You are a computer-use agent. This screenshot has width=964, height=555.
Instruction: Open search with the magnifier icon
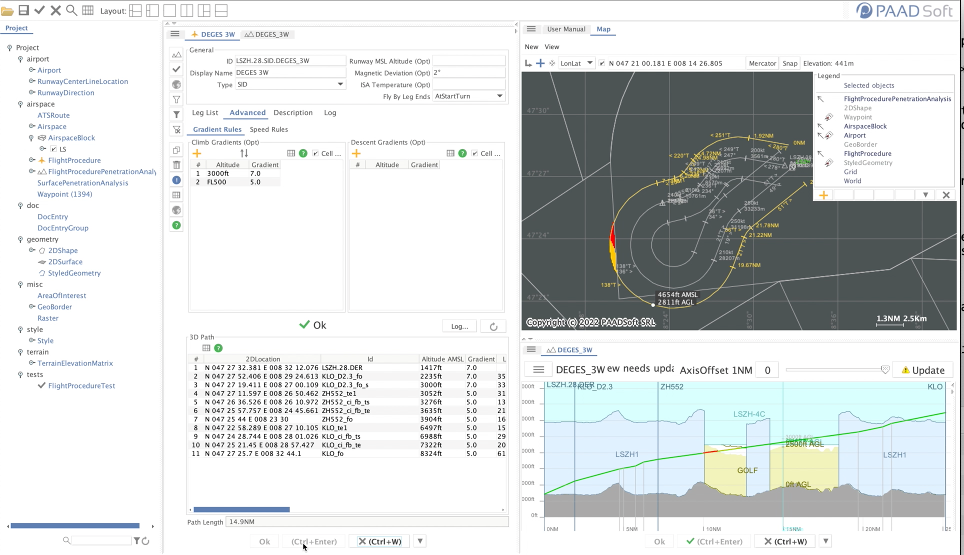(71, 10)
